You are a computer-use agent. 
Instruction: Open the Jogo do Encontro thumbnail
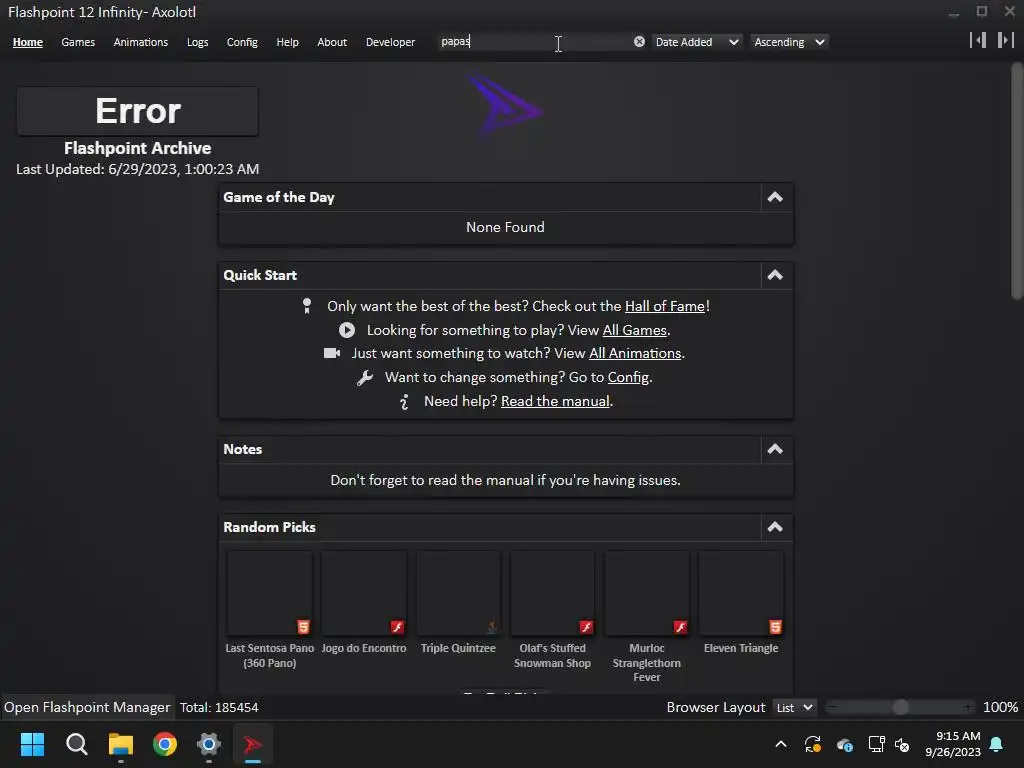(x=364, y=593)
